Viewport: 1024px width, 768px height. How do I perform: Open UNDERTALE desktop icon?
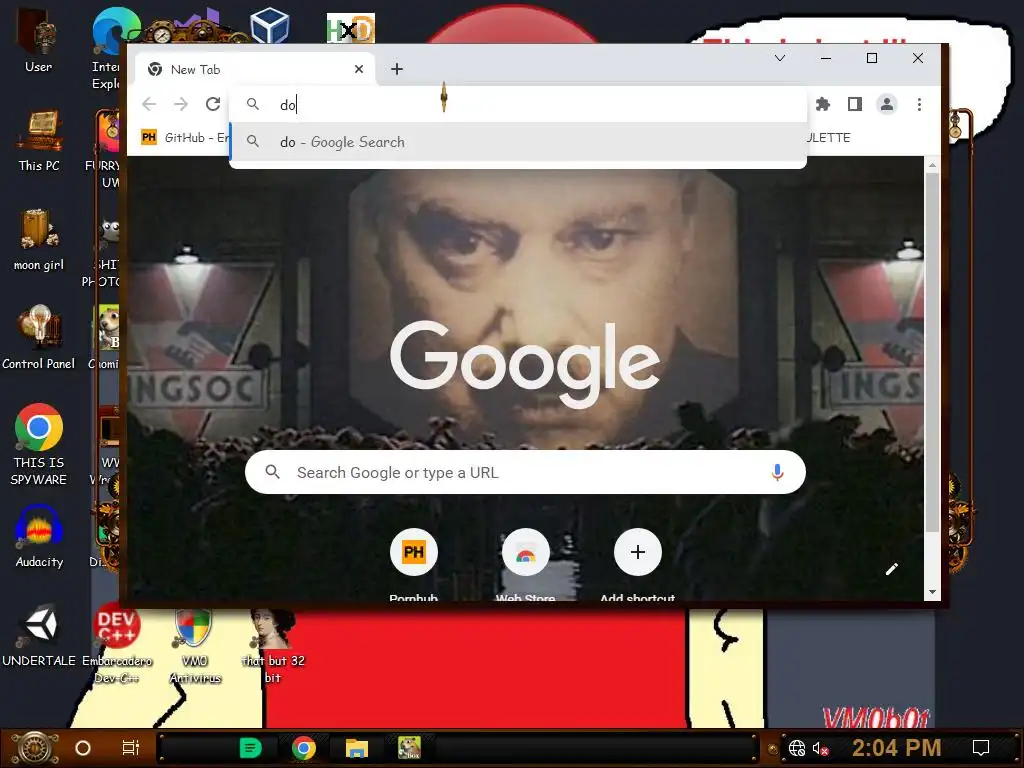coord(39,635)
